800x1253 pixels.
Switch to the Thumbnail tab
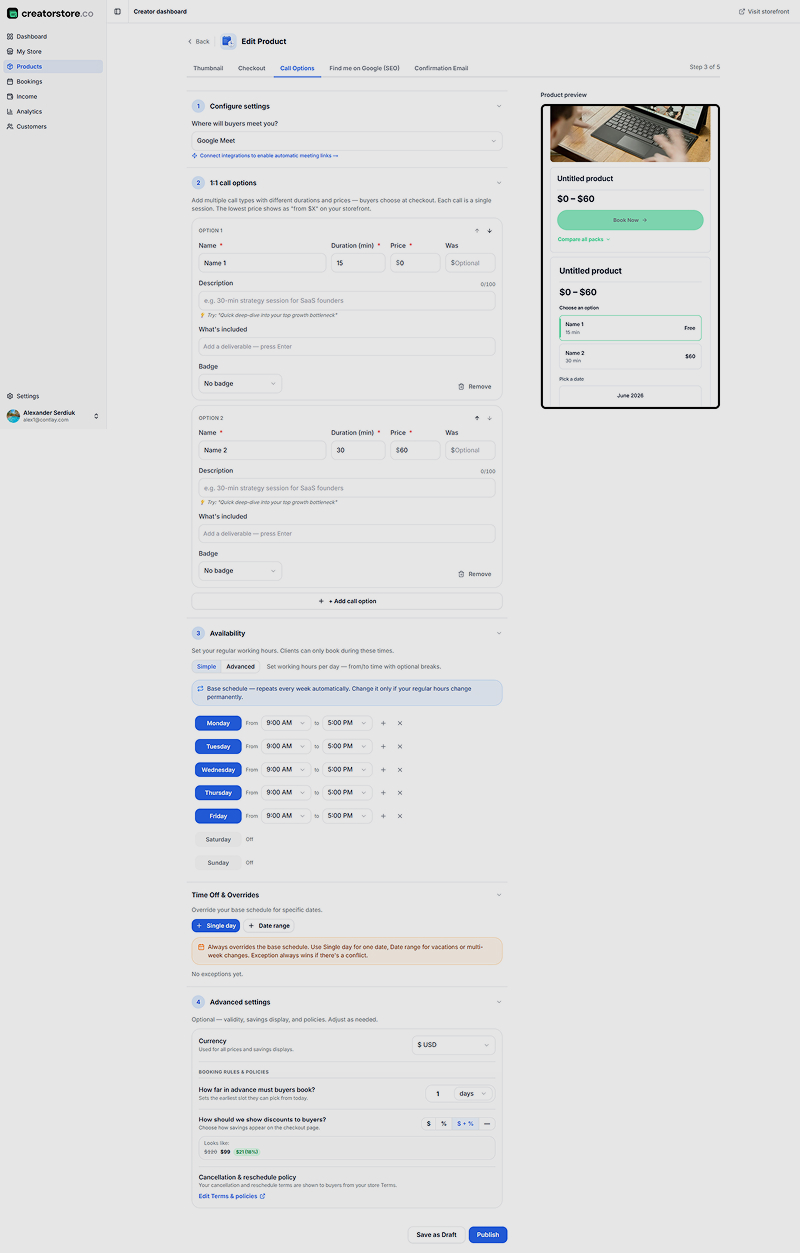pos(208,68)
